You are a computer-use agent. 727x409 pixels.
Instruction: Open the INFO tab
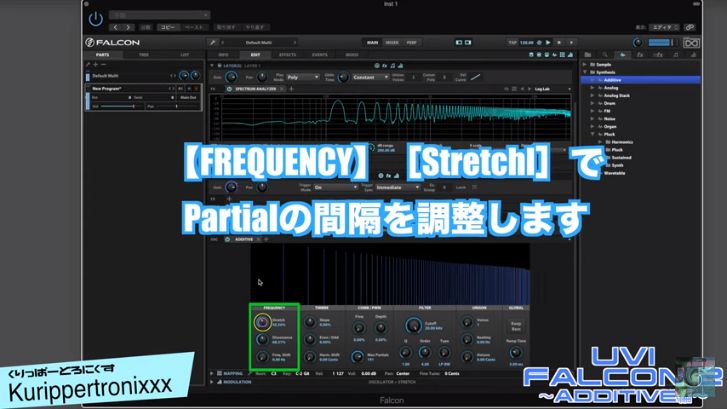pos(223,55)
